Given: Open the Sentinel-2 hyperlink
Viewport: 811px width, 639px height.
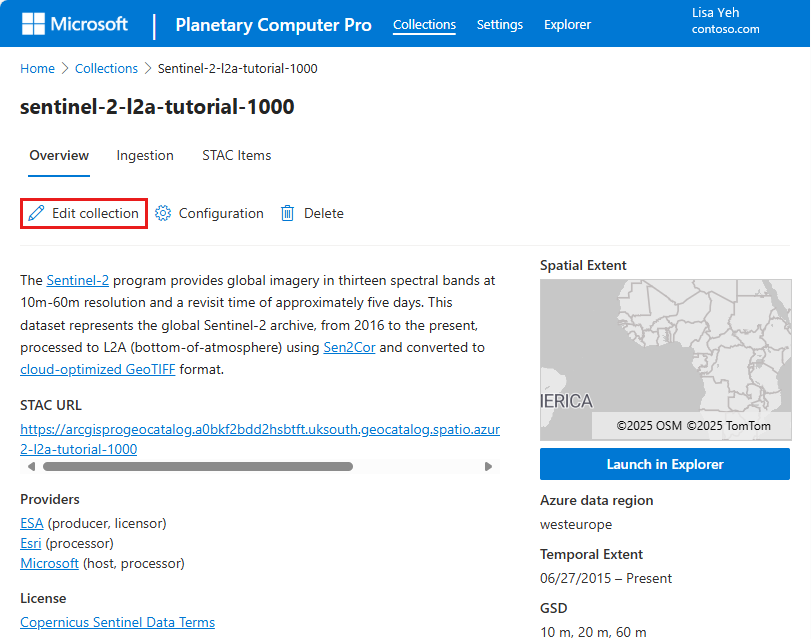Looking at the screenshot, I should pyautogui.click(x=78, y=280).
